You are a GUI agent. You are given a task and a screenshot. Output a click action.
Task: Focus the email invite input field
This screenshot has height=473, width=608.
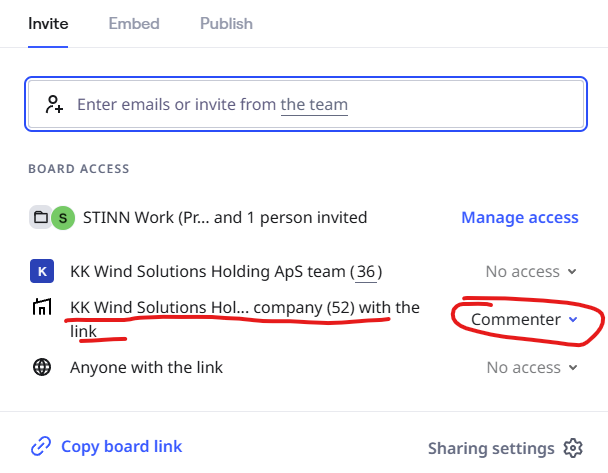(x=306, y=104)
